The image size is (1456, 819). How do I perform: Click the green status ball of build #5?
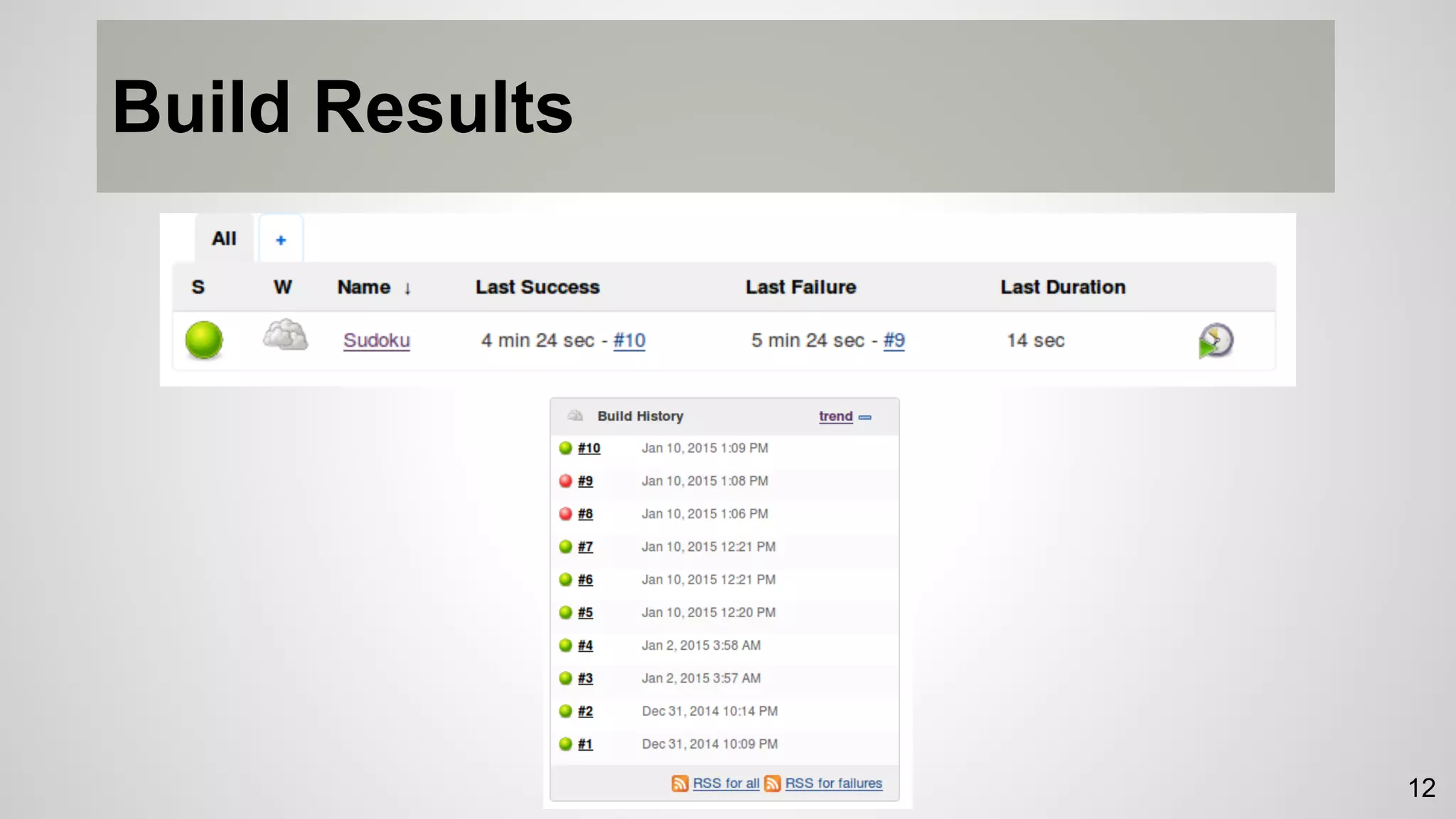565,612
